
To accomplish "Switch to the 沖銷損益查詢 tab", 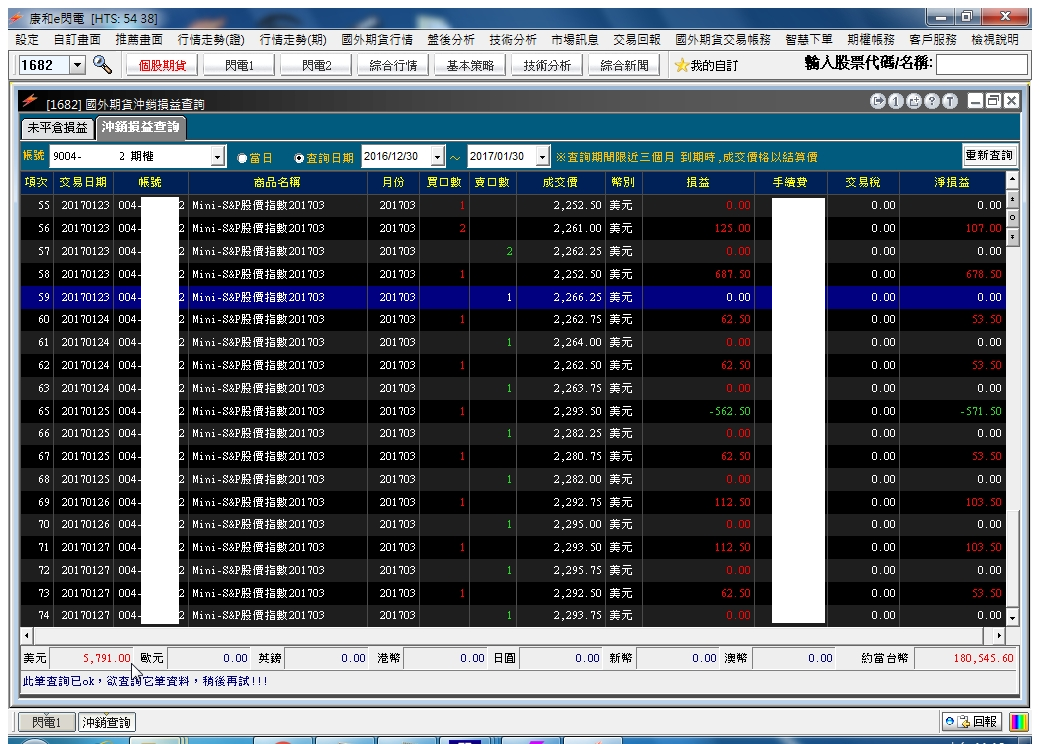I will point(141,127).
